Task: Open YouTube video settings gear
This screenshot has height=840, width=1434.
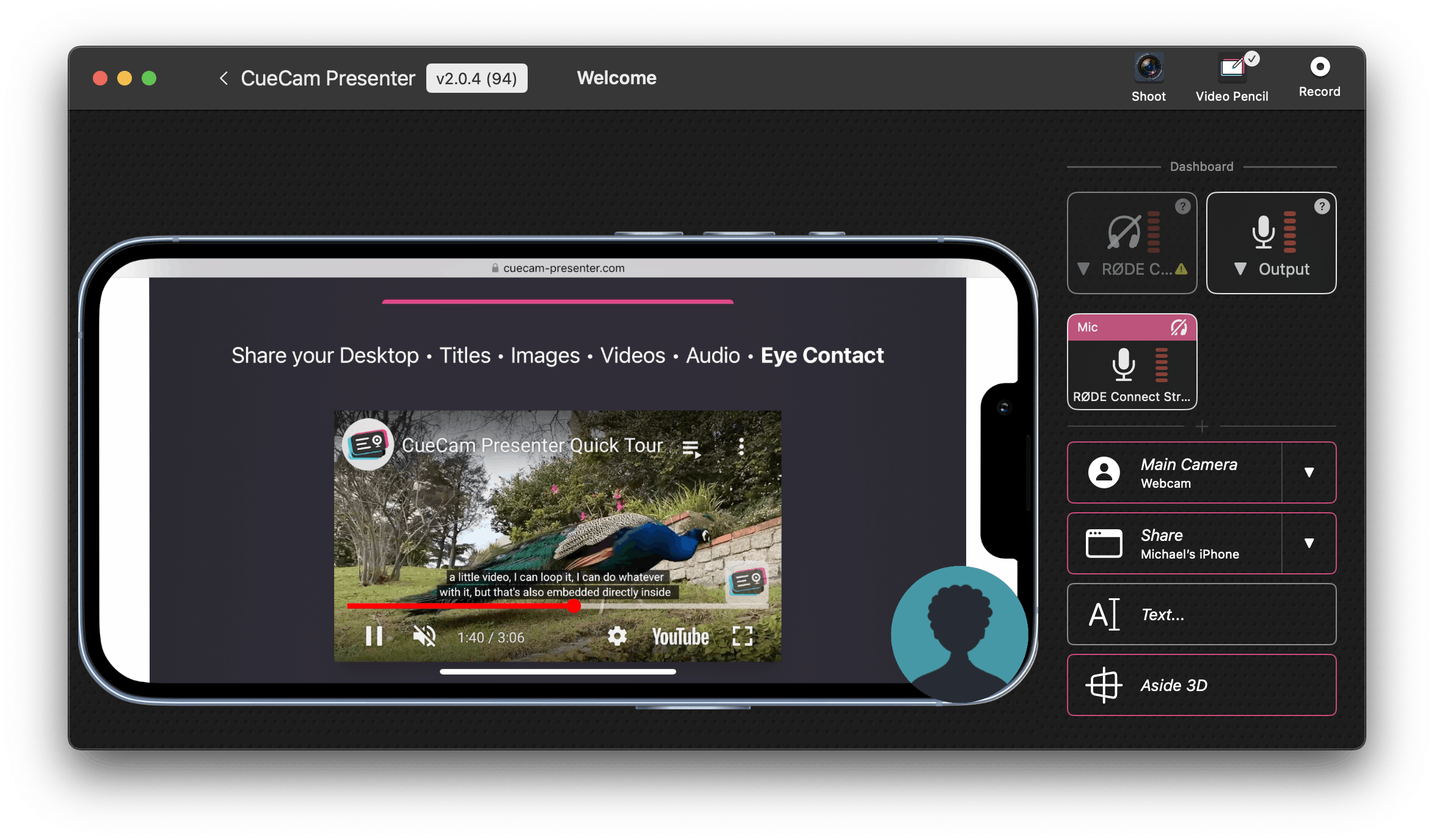Action: click(617, 636)
